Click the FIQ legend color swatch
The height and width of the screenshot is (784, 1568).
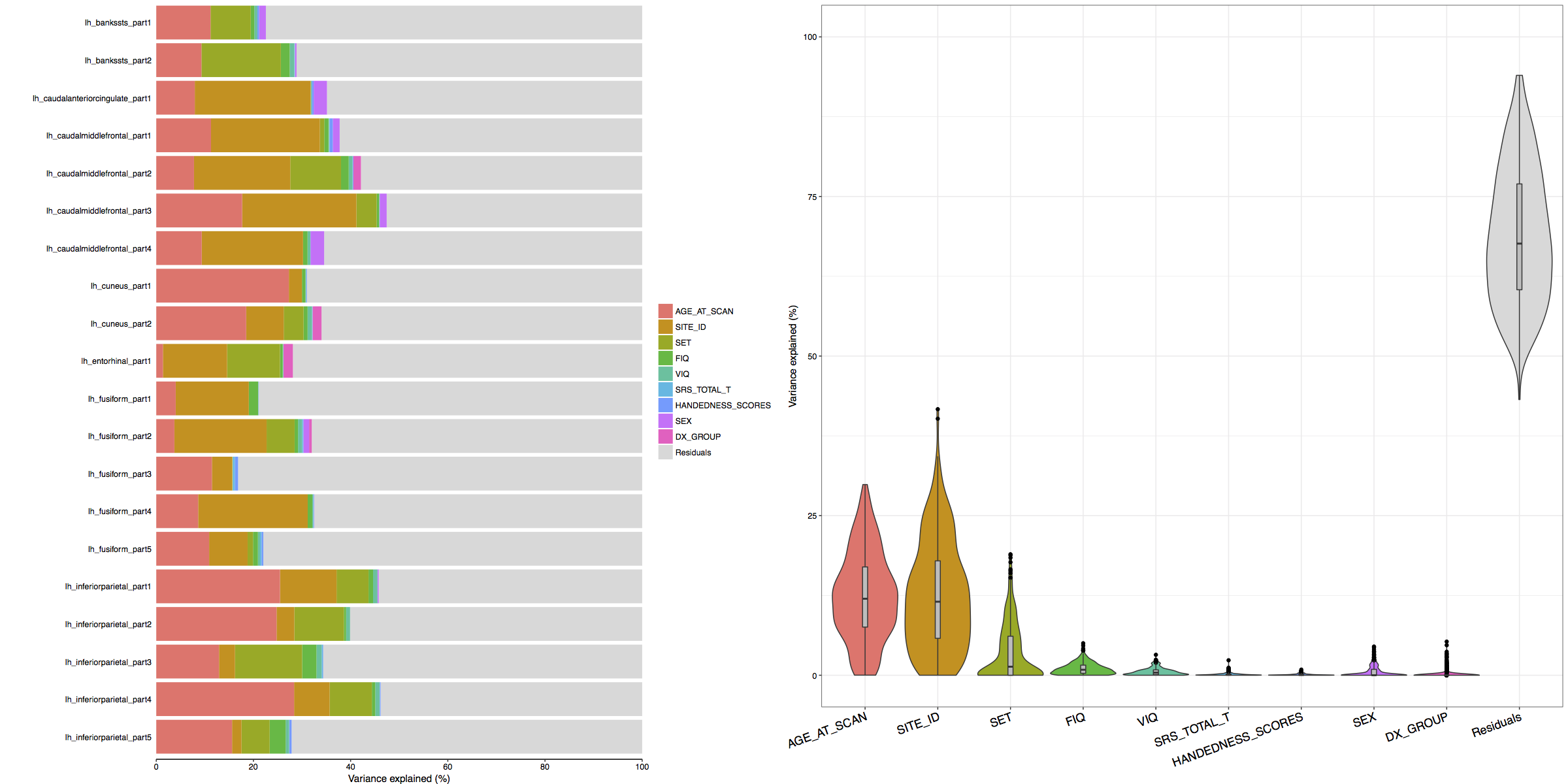coord(665,358)
